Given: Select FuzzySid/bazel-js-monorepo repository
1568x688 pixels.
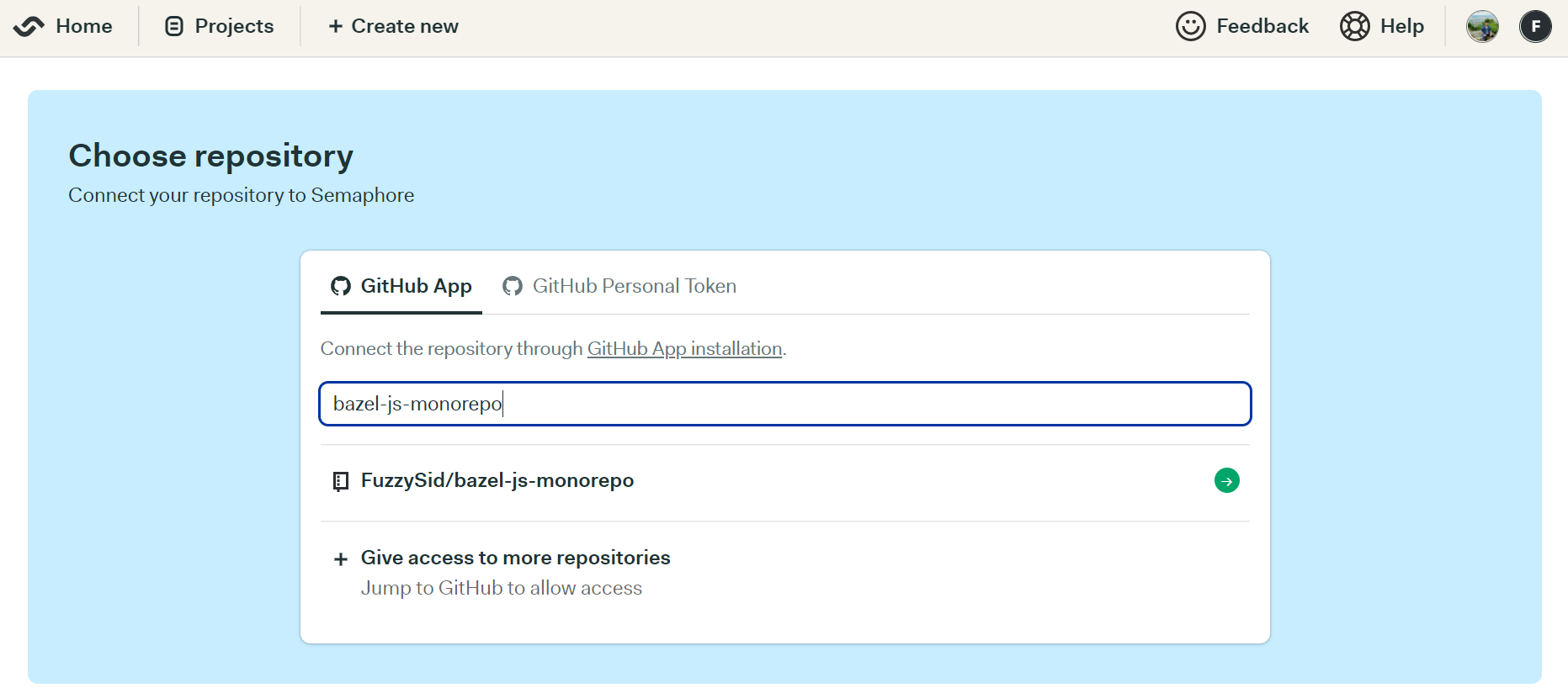Looking at the screenshot, I should tap(785, 480).
